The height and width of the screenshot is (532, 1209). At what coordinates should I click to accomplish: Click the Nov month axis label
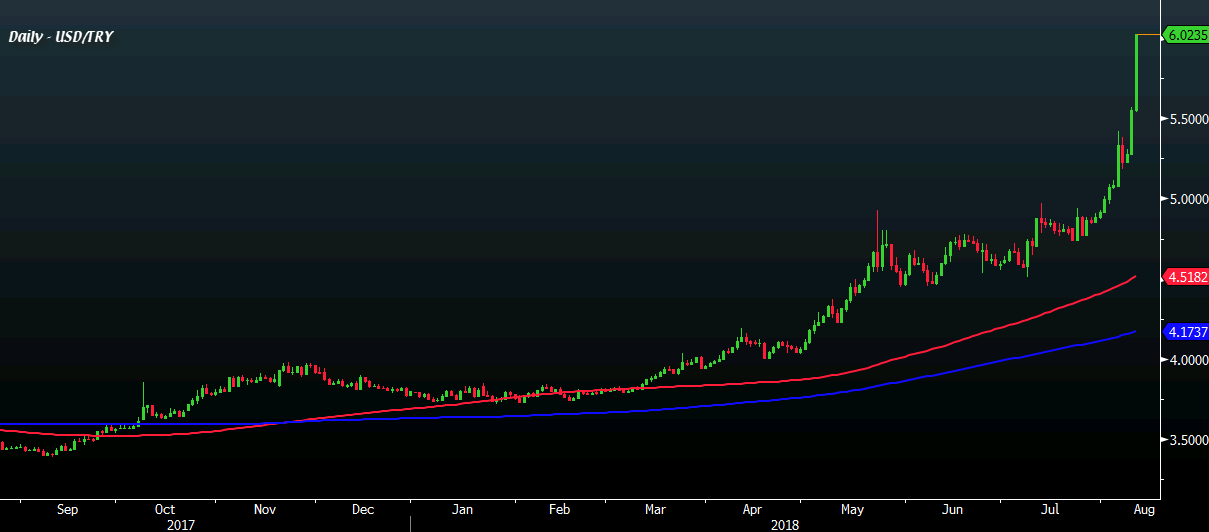pyautogui.click(x=264, y=510)
